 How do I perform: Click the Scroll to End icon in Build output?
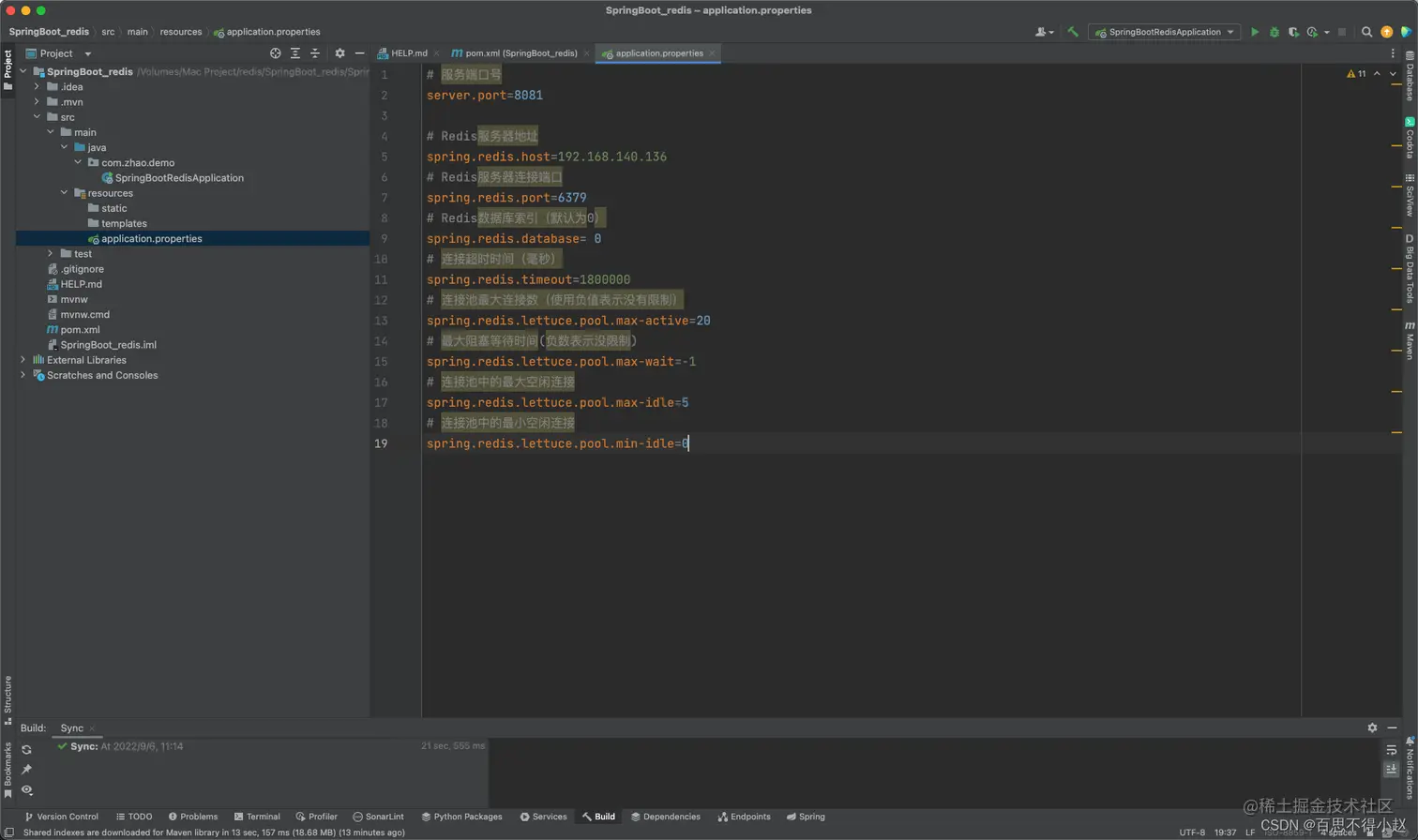click(1391, 769)
